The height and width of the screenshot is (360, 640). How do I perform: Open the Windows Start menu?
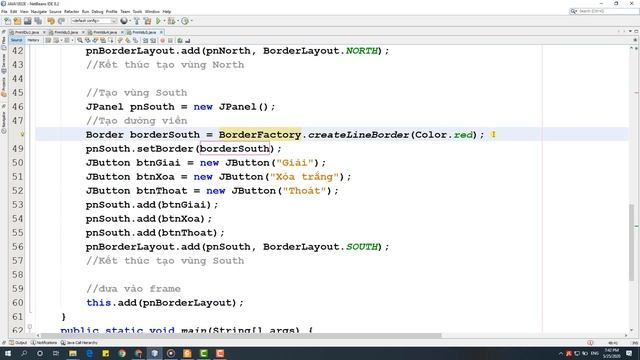click(8, 353)
